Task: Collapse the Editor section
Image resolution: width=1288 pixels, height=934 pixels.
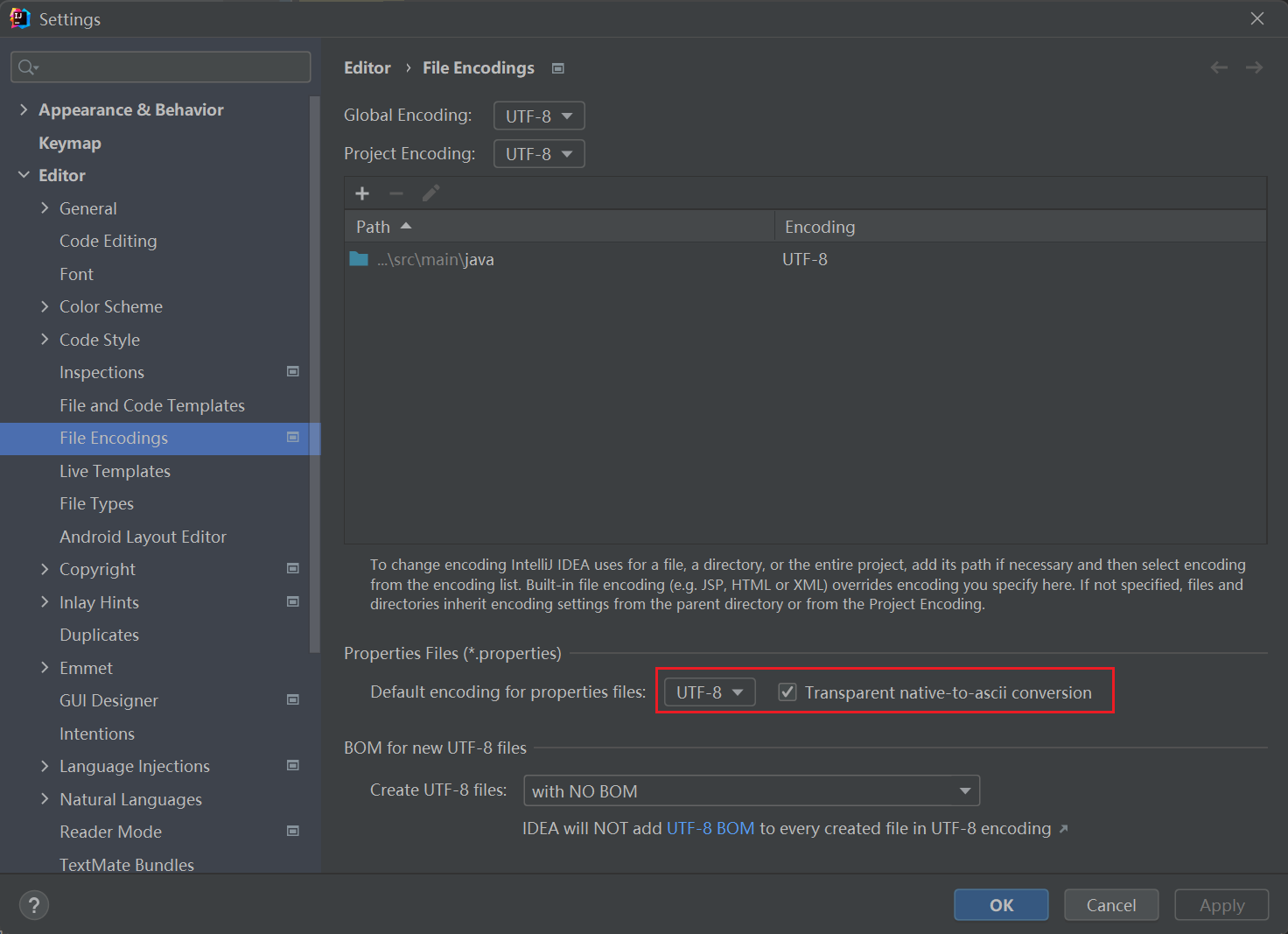Action: coord(24,175)
